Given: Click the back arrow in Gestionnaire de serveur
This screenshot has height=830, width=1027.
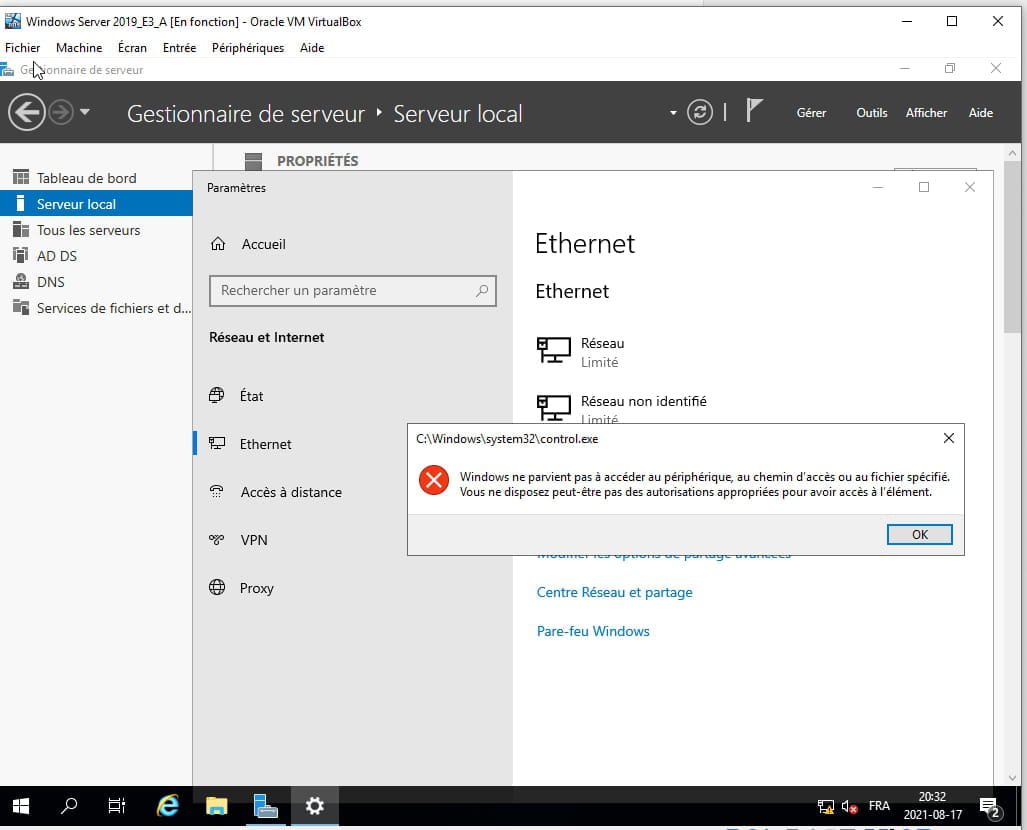Looking at the screenshot, I should tap(27, 113).
